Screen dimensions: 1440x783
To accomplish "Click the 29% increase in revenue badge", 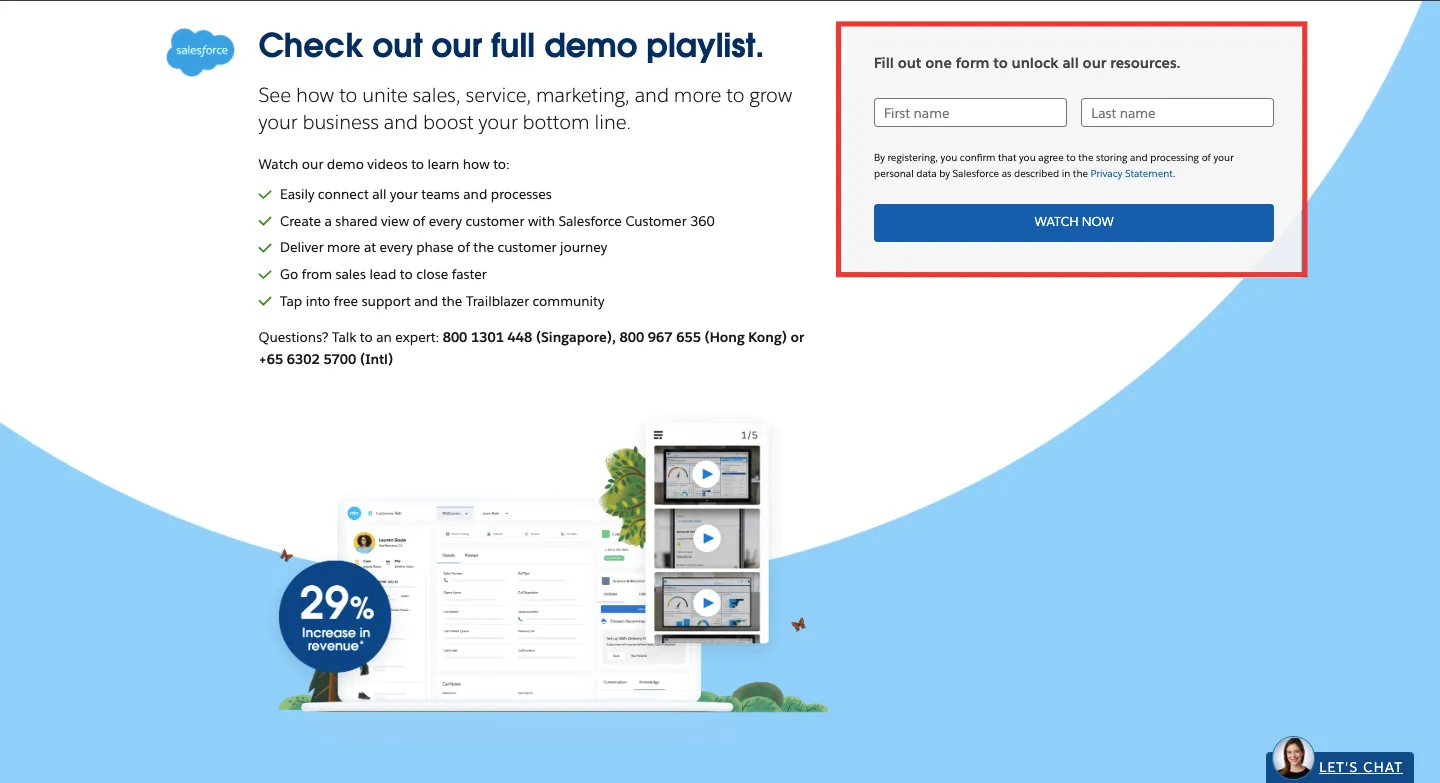I will click(335, 615).
